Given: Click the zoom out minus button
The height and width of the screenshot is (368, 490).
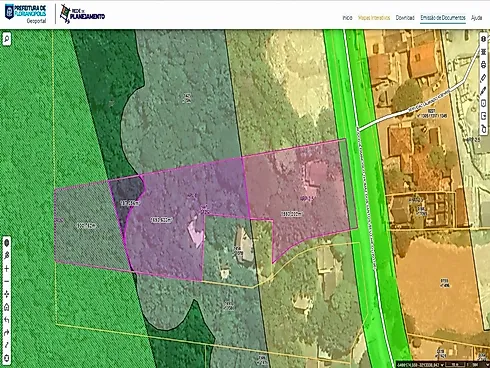Looking at the screenshot, I should [7, 282].
